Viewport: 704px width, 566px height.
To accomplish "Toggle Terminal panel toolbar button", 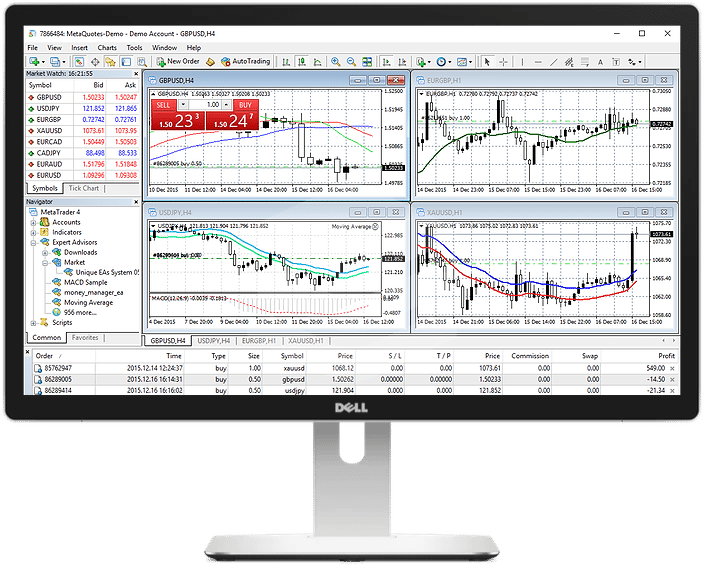I will coord(126,61).
